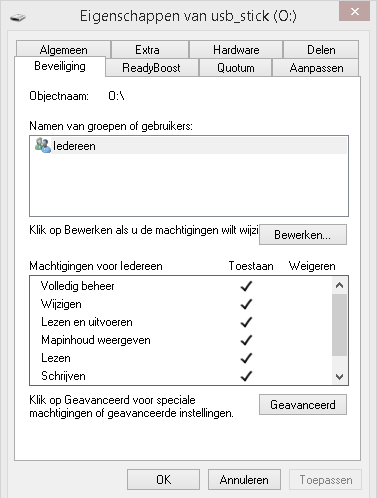Screen dimensions: 377x498
Task: Go to the Delen tab
Action: coord(321,50)
